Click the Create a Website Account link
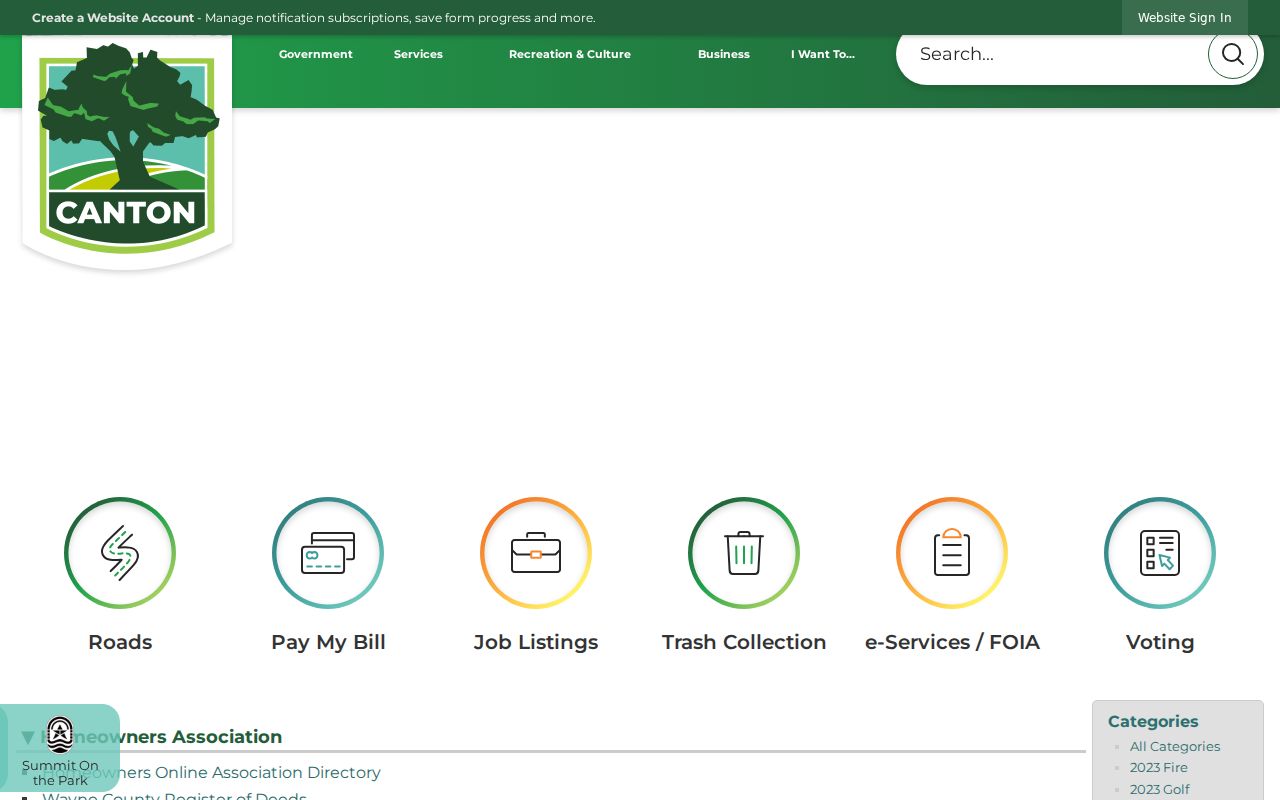 pyautogui.click(x=113, y=18)
